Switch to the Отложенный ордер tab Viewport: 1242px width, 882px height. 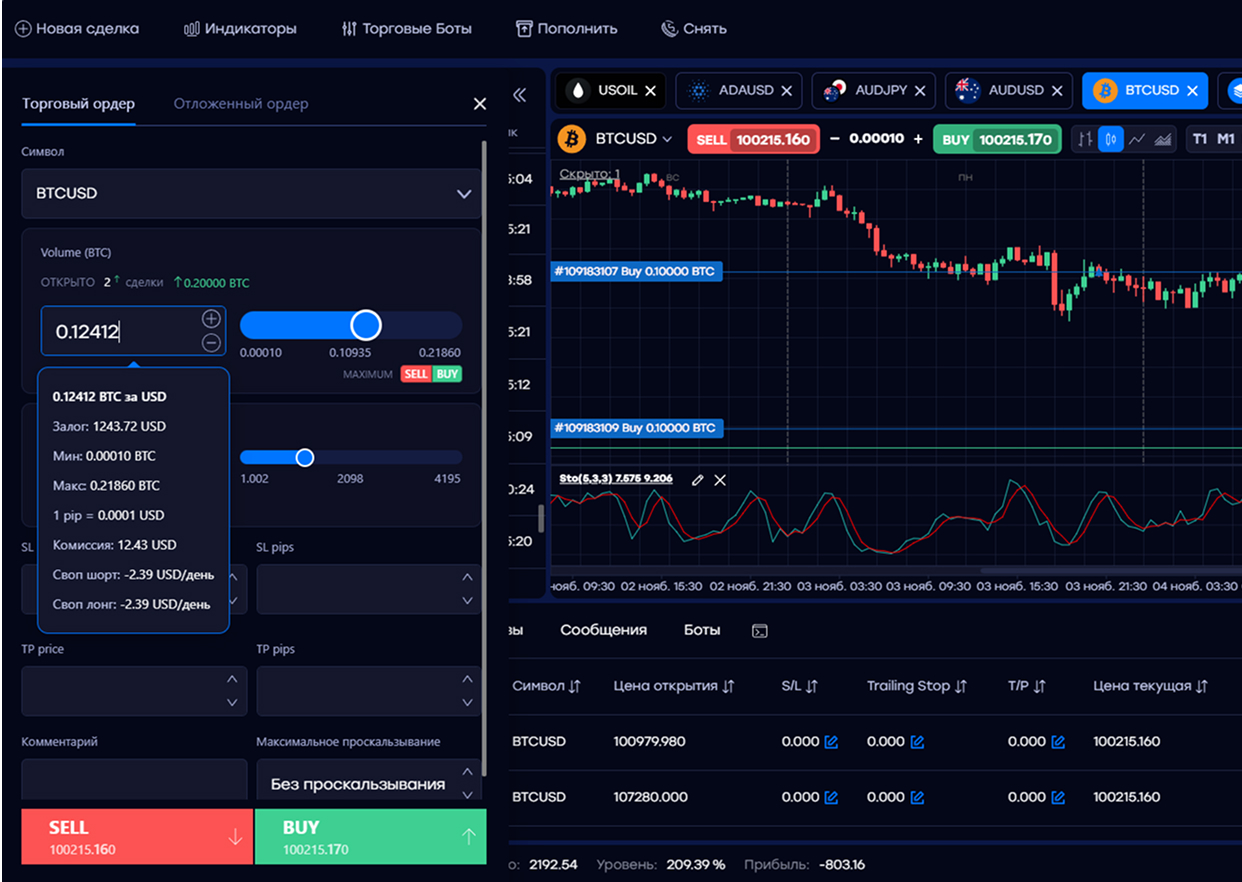pos(241,104)
